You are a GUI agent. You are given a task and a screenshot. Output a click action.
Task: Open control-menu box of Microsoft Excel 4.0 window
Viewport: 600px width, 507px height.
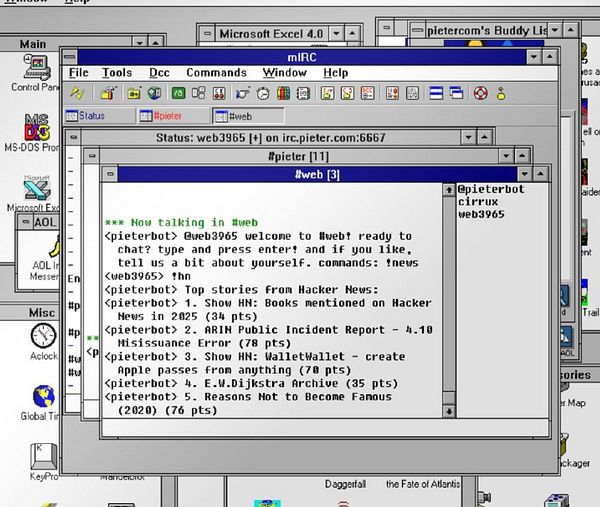click(207, 34)
